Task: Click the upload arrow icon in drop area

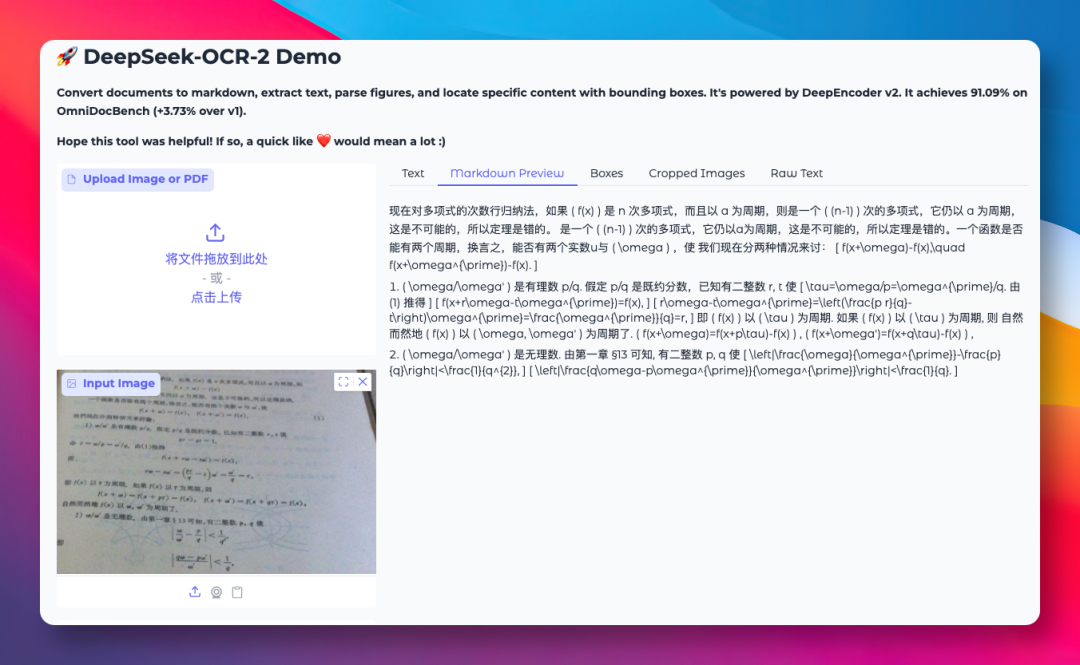Action: tap(216, 233)
